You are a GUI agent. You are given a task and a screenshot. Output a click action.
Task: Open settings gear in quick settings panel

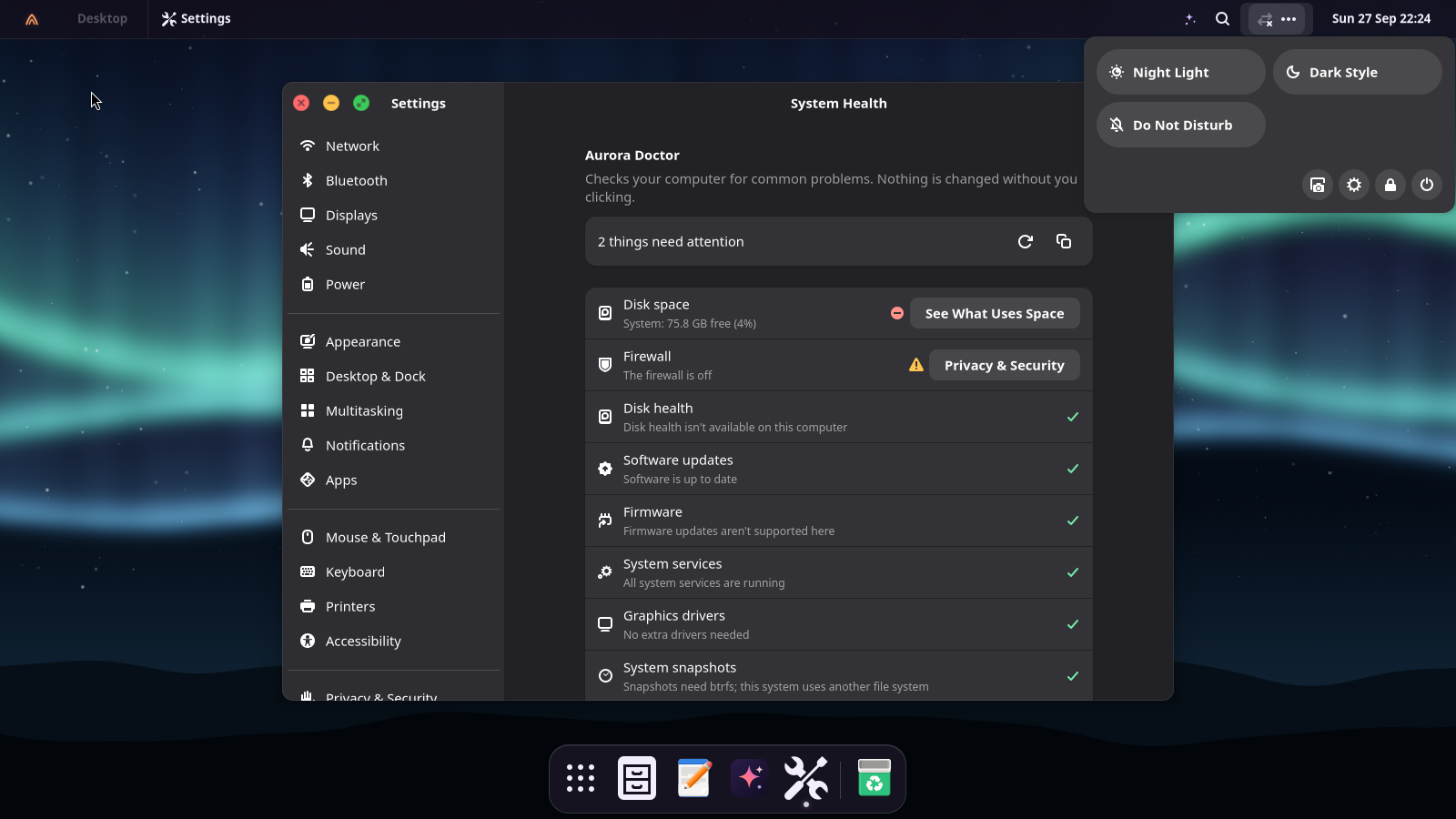[x=1354, y=185]
